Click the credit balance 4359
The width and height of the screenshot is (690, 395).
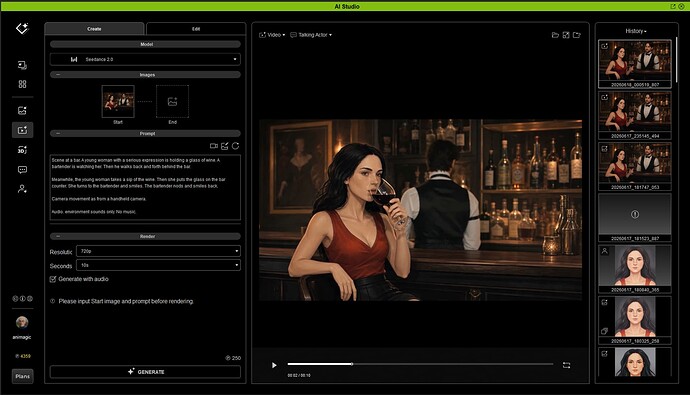(23, 356)
